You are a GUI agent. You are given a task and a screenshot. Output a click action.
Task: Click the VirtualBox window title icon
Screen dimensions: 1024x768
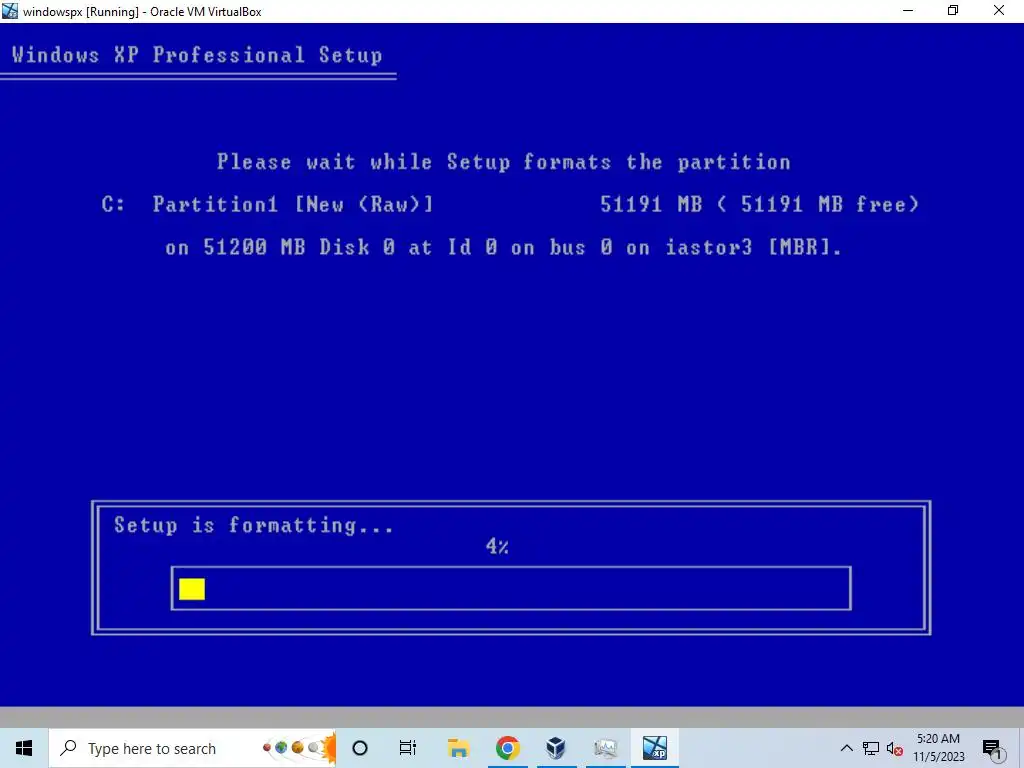click(10, 11)
